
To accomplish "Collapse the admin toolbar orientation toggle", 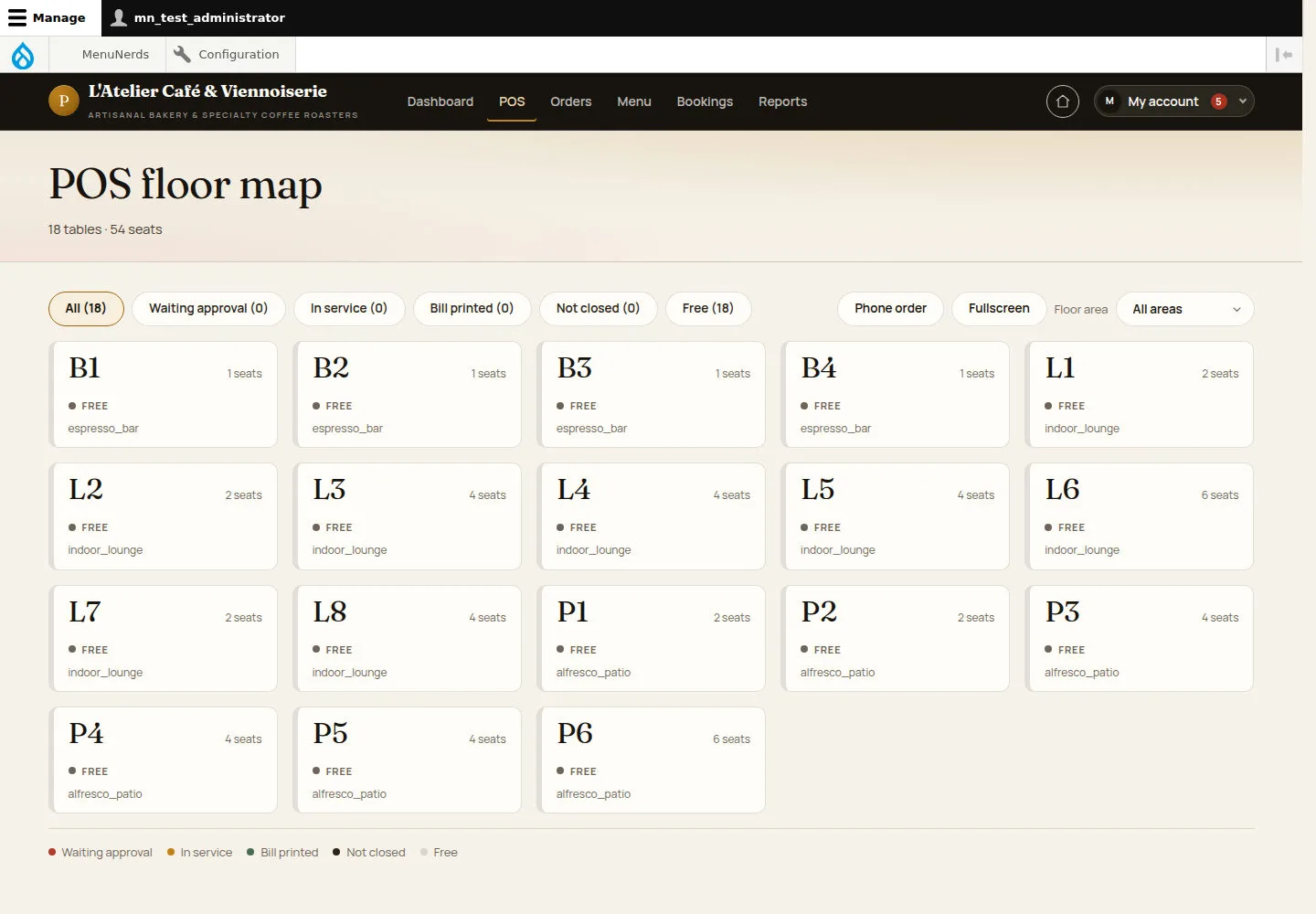I will (x=1284, y=55).
